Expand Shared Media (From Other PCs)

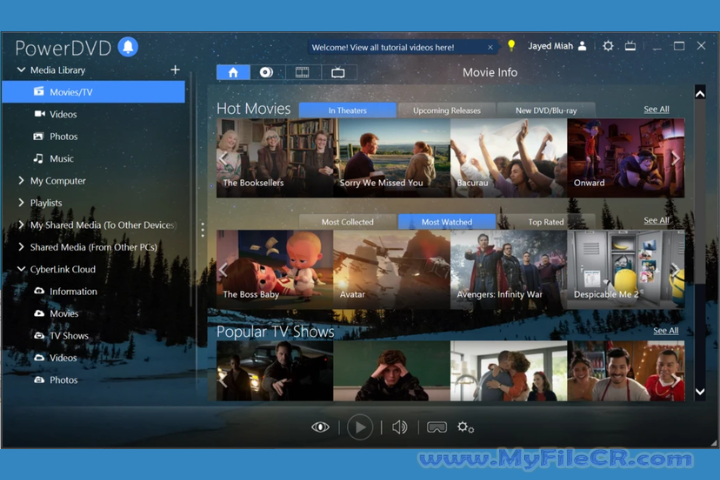pos(21,247)
